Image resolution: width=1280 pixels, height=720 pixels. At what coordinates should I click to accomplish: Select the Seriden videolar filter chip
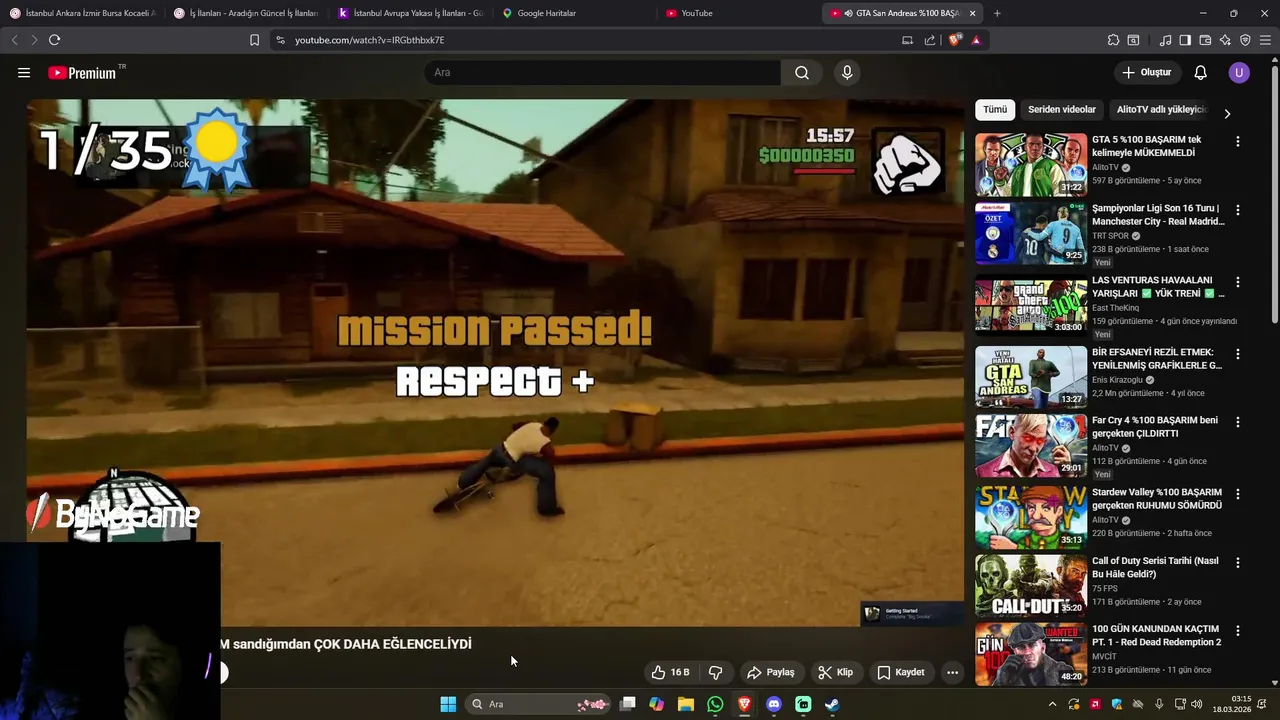click(1062, 110)
